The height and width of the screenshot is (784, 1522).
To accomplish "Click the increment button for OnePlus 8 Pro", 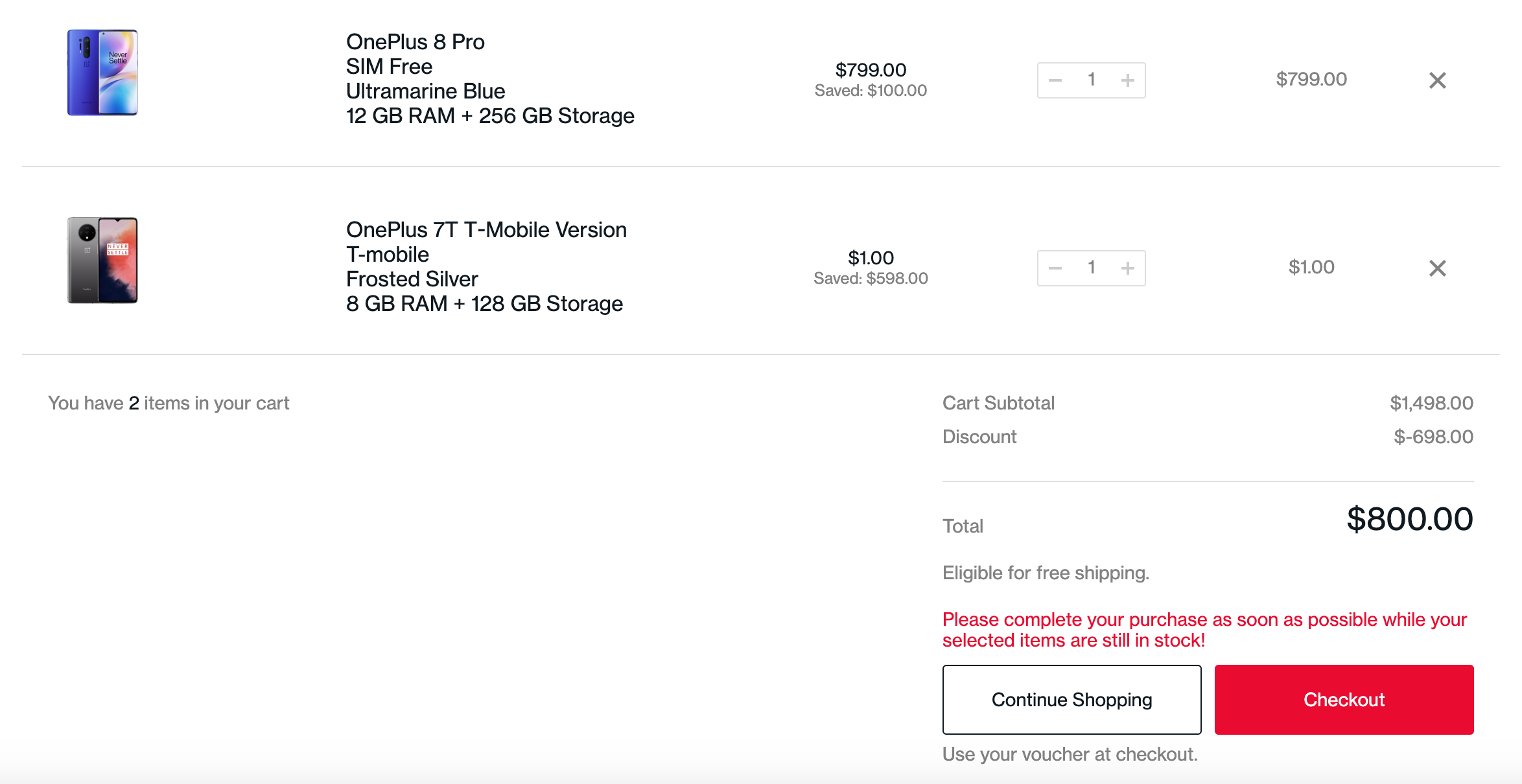I will tap(1127, 79).
